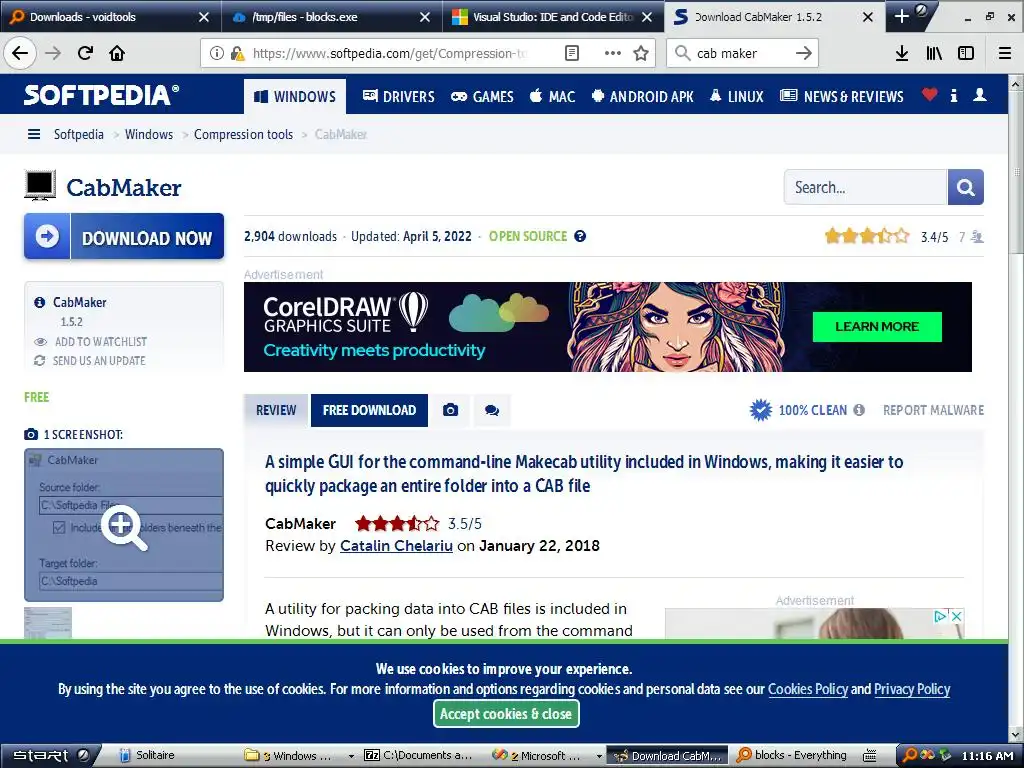Open News & Reviews section

pyautogui.click(x=842, y=97)
